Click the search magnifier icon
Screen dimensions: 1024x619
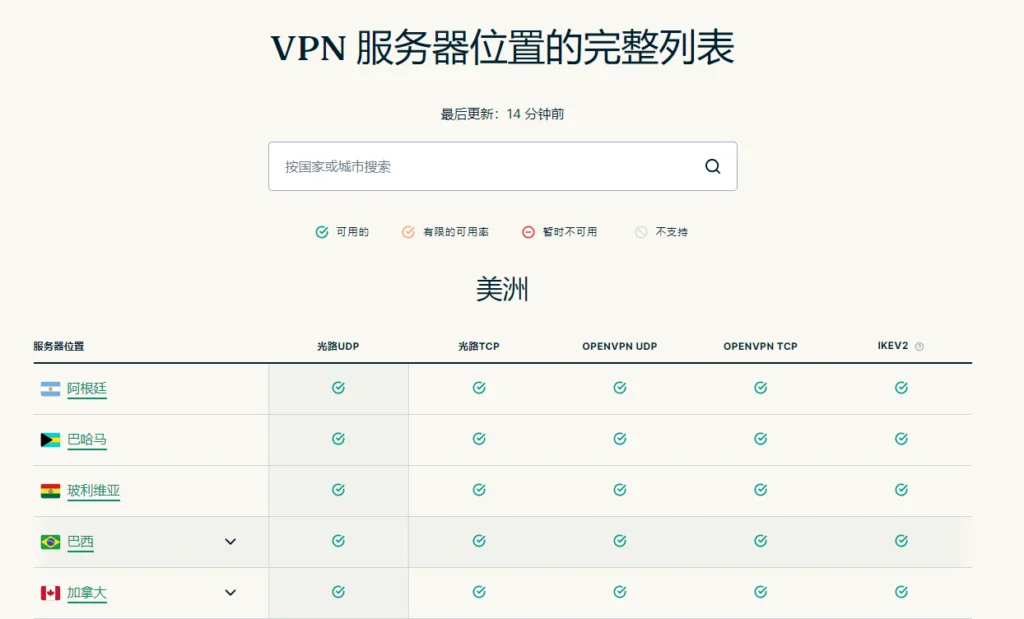(x=712, y=167)
